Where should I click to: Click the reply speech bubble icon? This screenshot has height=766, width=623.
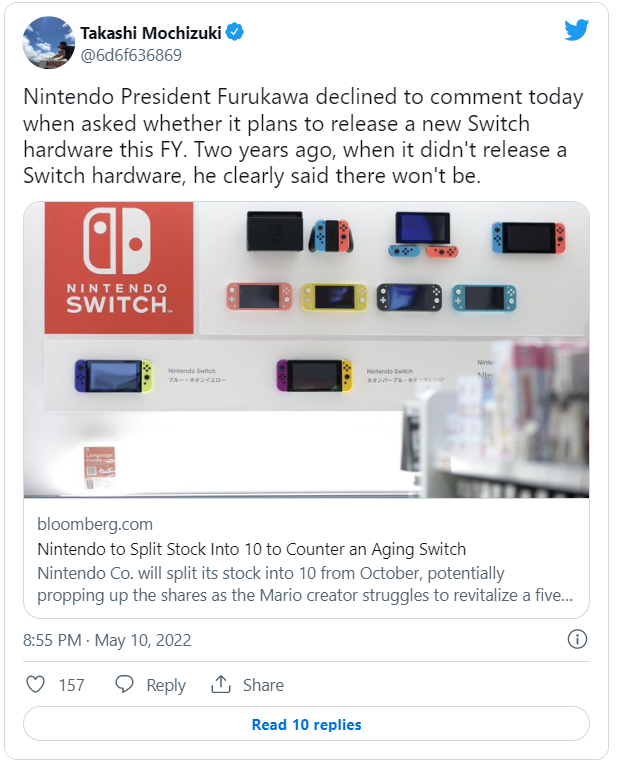click(x=124, y=685)
